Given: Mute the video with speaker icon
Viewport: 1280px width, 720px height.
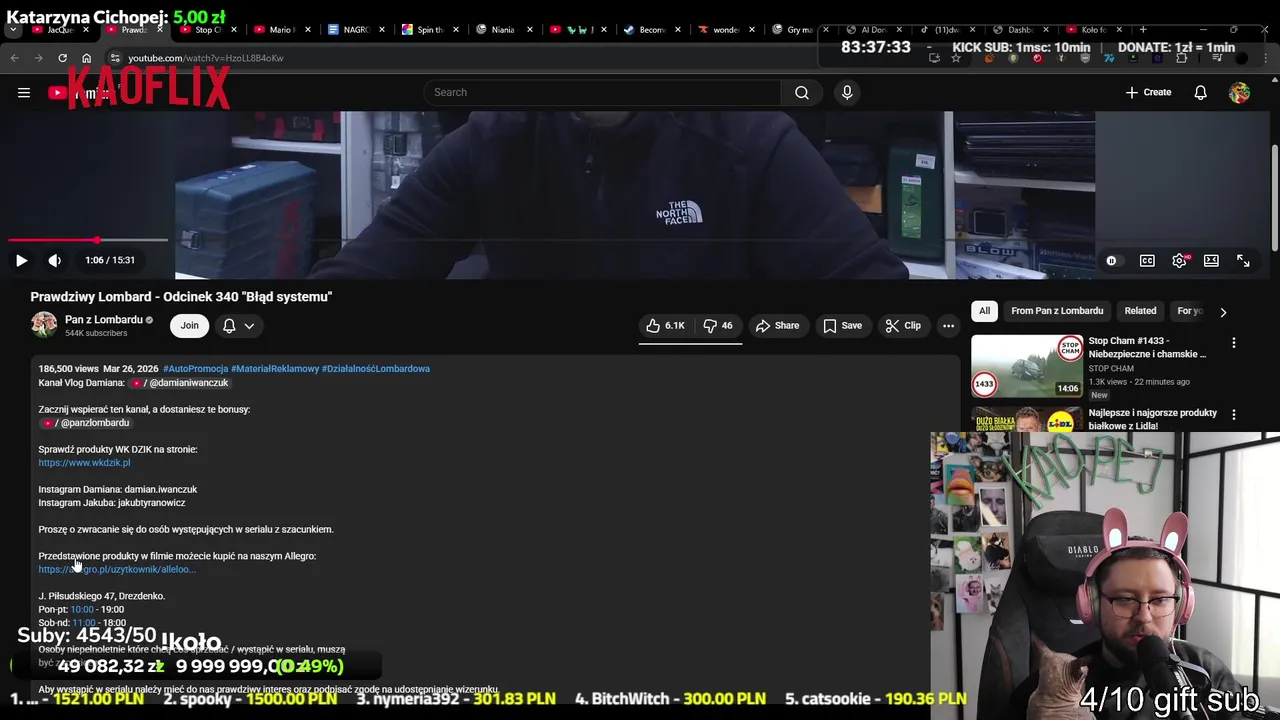Looking at the screenshot, I should 55,260.
